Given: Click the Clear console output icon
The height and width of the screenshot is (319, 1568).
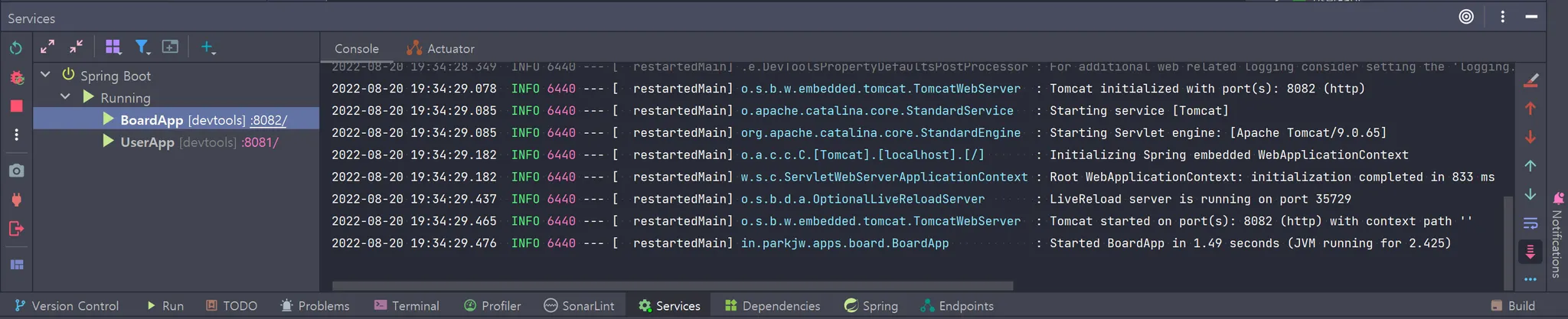Looking at the screenshot, I should pyautogui.click(x=1530, y=80).
